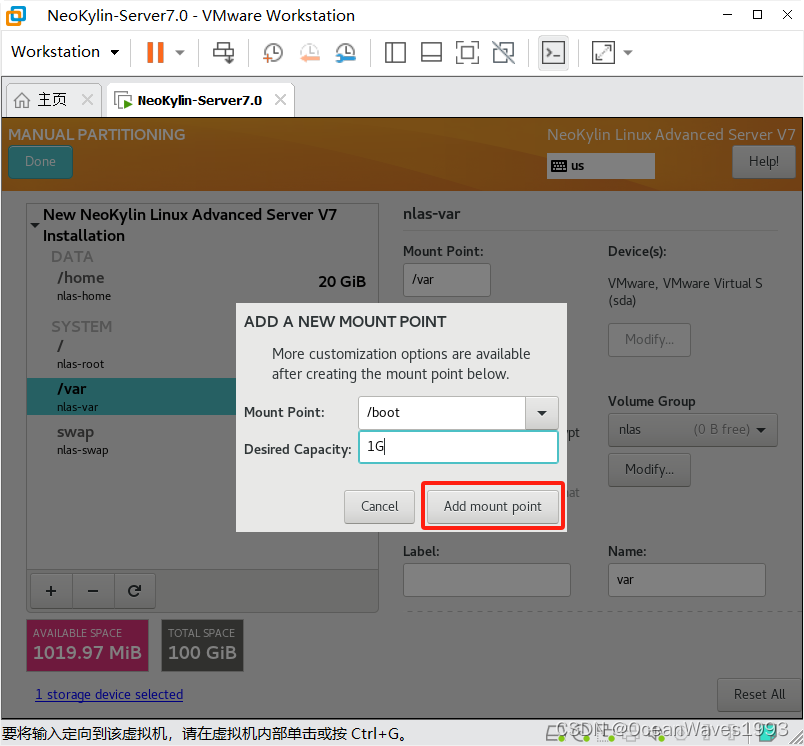Open the Workstation menu
Image resolution: width=804 pixels, height=746 pixels.
[65, 52]
